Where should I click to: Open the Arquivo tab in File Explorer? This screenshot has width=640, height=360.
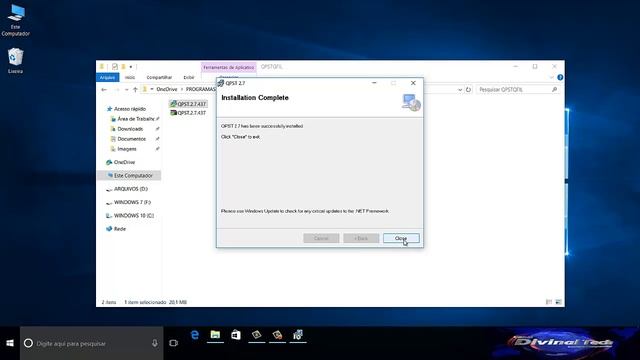(107, 78)
